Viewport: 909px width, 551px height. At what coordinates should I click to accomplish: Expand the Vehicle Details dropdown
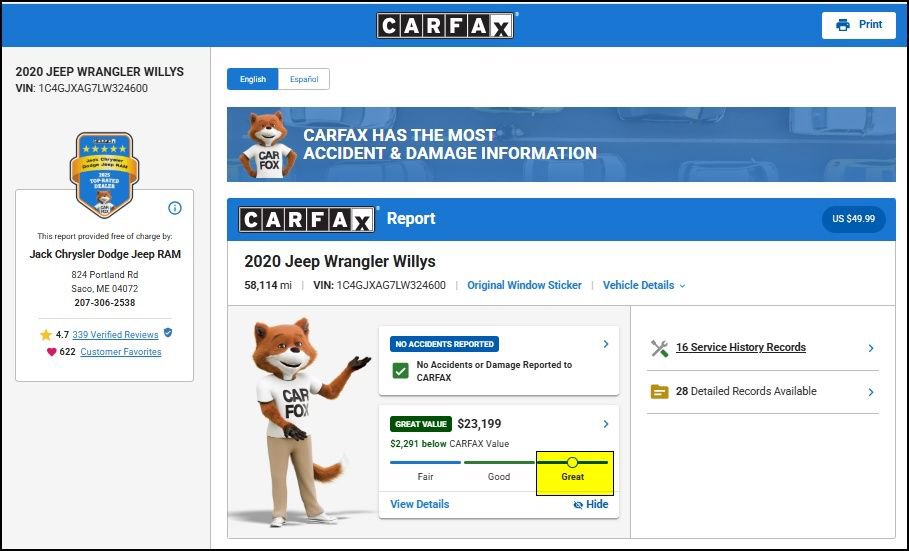coord(643,285)
